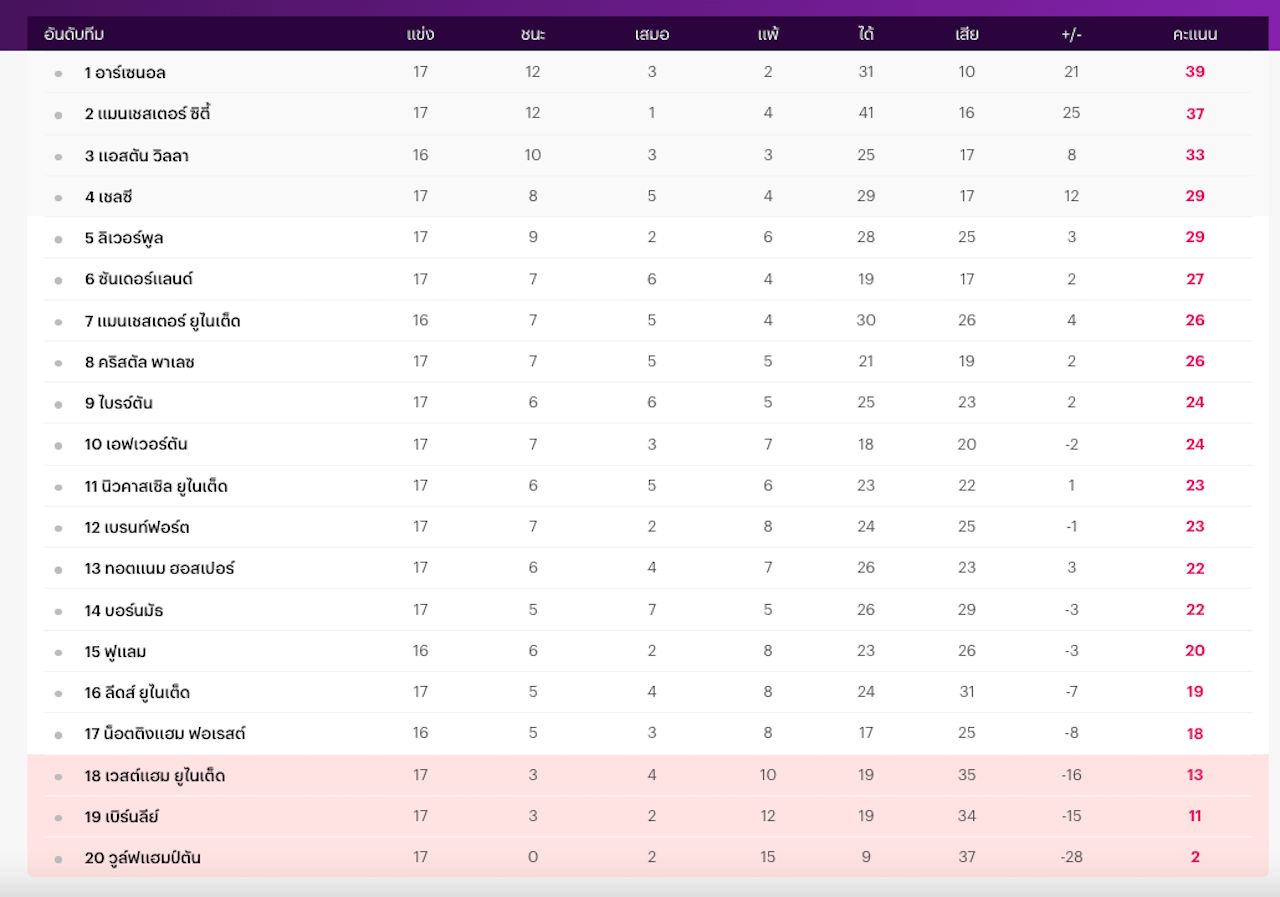Select the dot marker beside ลิเวอร์พูล
The height and width of the screenshot is (897, 1280).
[x=58, y=239]
